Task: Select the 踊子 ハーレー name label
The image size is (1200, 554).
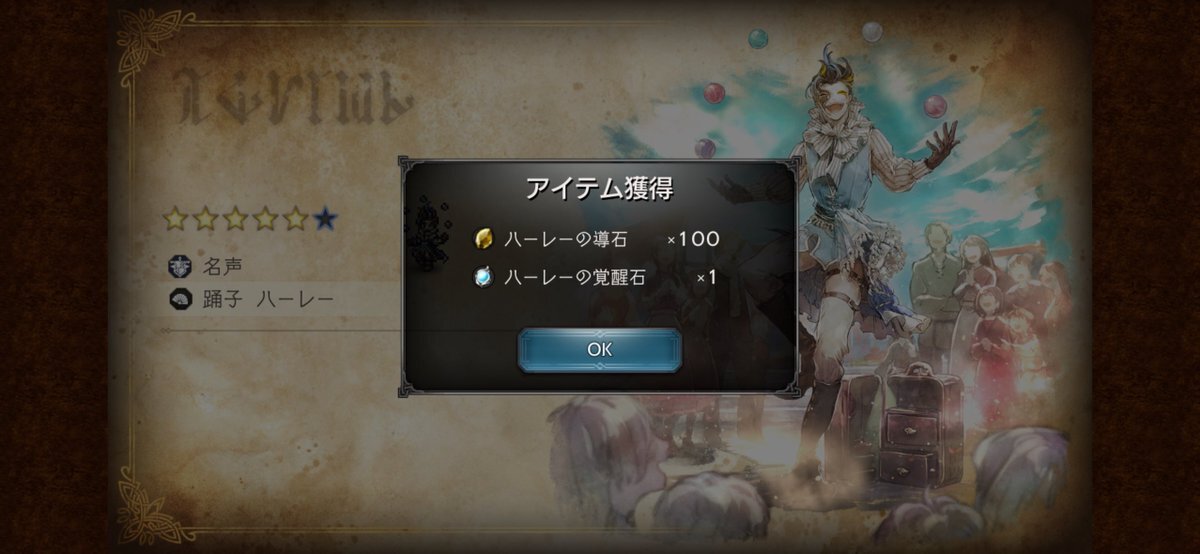Action: coord(266,299)
